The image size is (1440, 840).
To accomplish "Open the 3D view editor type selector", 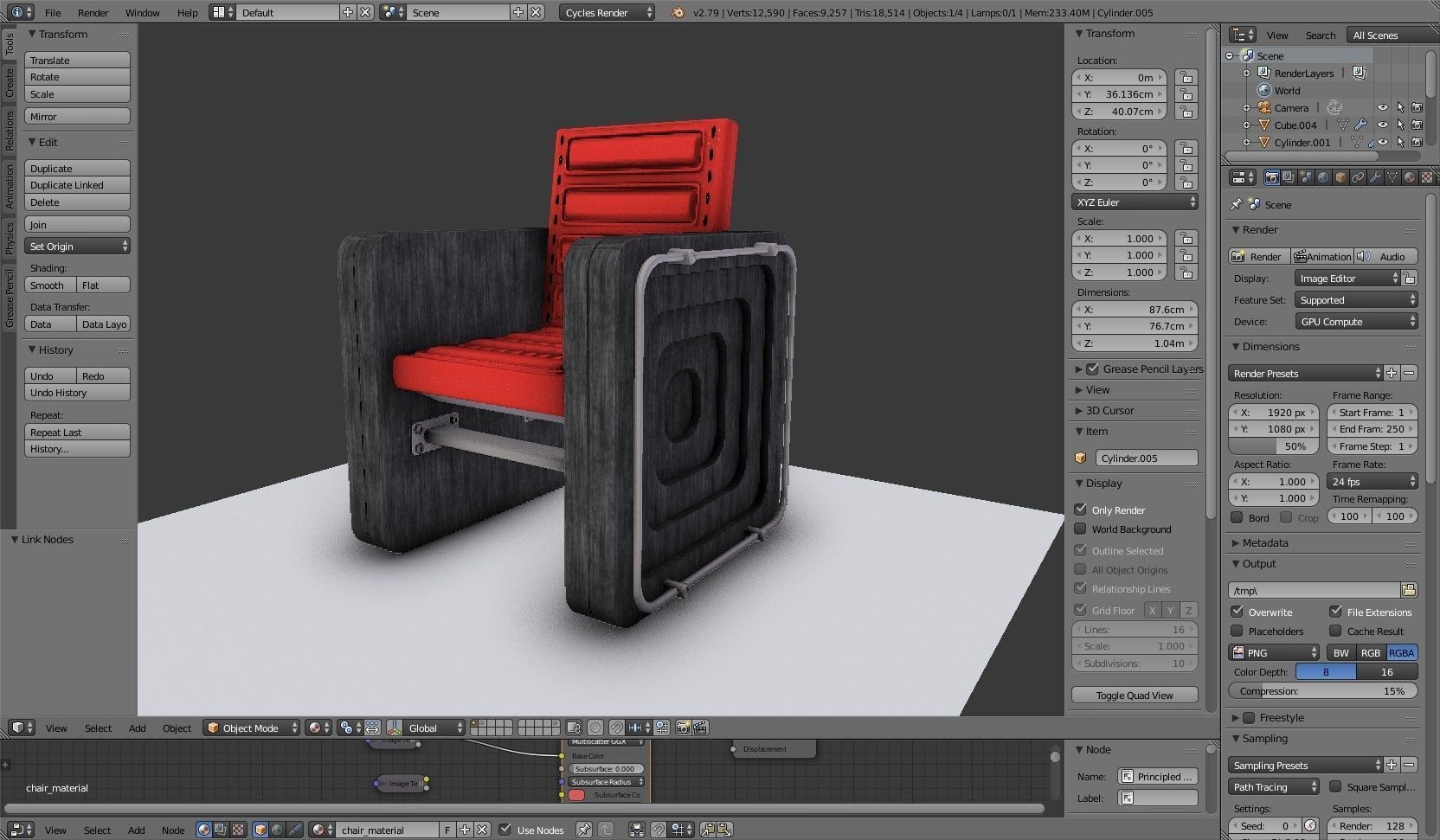I will click(x=22, y=728).
